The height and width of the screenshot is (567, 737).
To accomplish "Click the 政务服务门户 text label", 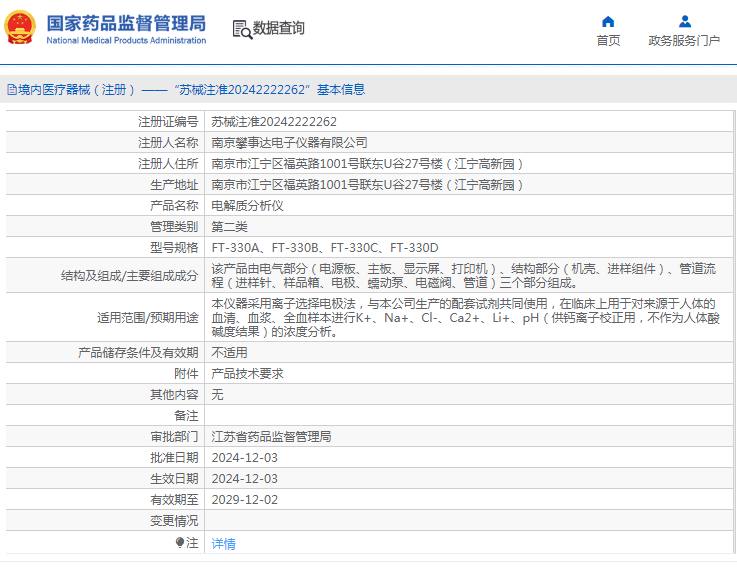I will [684, 40].
